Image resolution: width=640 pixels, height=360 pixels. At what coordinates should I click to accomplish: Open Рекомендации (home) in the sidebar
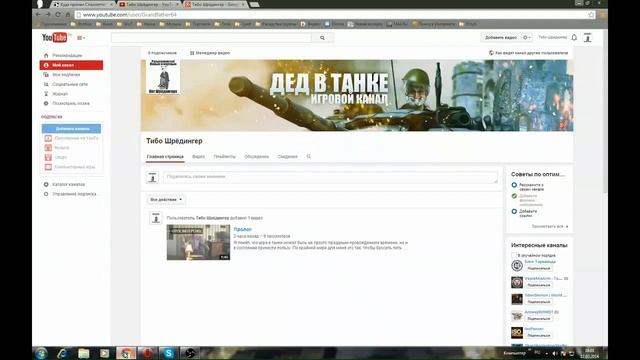point(67,55)
